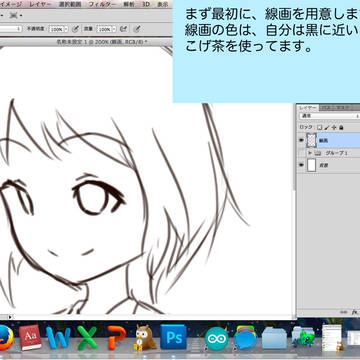Image resolution: width=360 pixels, height=360 pixels.
Task: Click the Photoshop Ps icon in Dock
Action: point(173,337)
